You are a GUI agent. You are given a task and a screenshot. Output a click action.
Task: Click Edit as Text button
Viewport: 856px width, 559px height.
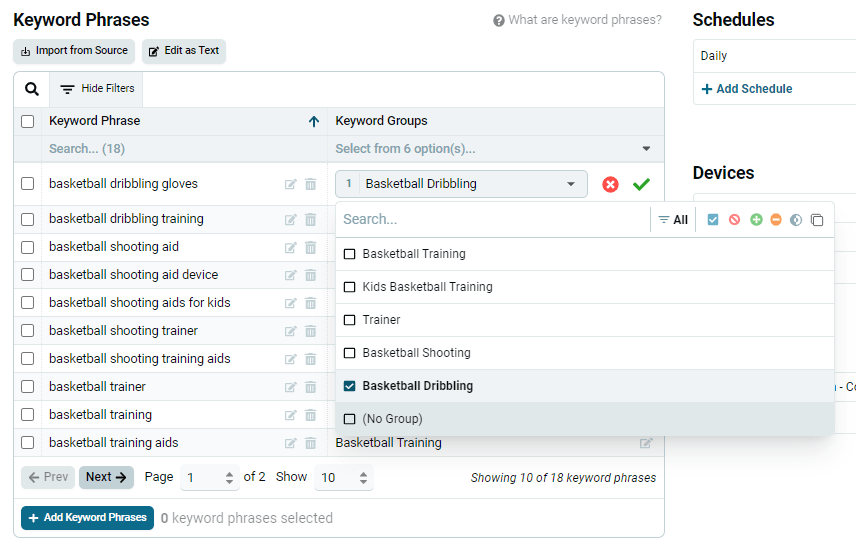click(x=184, y=51)
